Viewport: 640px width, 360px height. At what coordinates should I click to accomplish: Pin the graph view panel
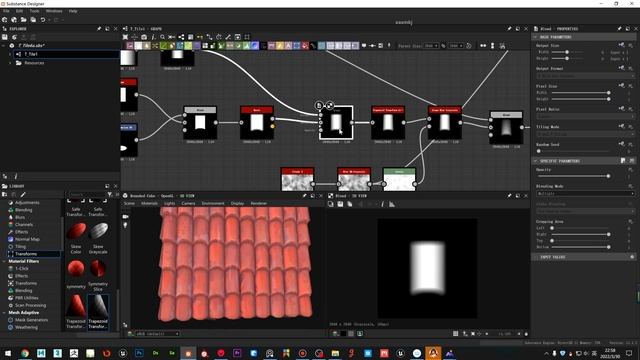click(509, 29)
